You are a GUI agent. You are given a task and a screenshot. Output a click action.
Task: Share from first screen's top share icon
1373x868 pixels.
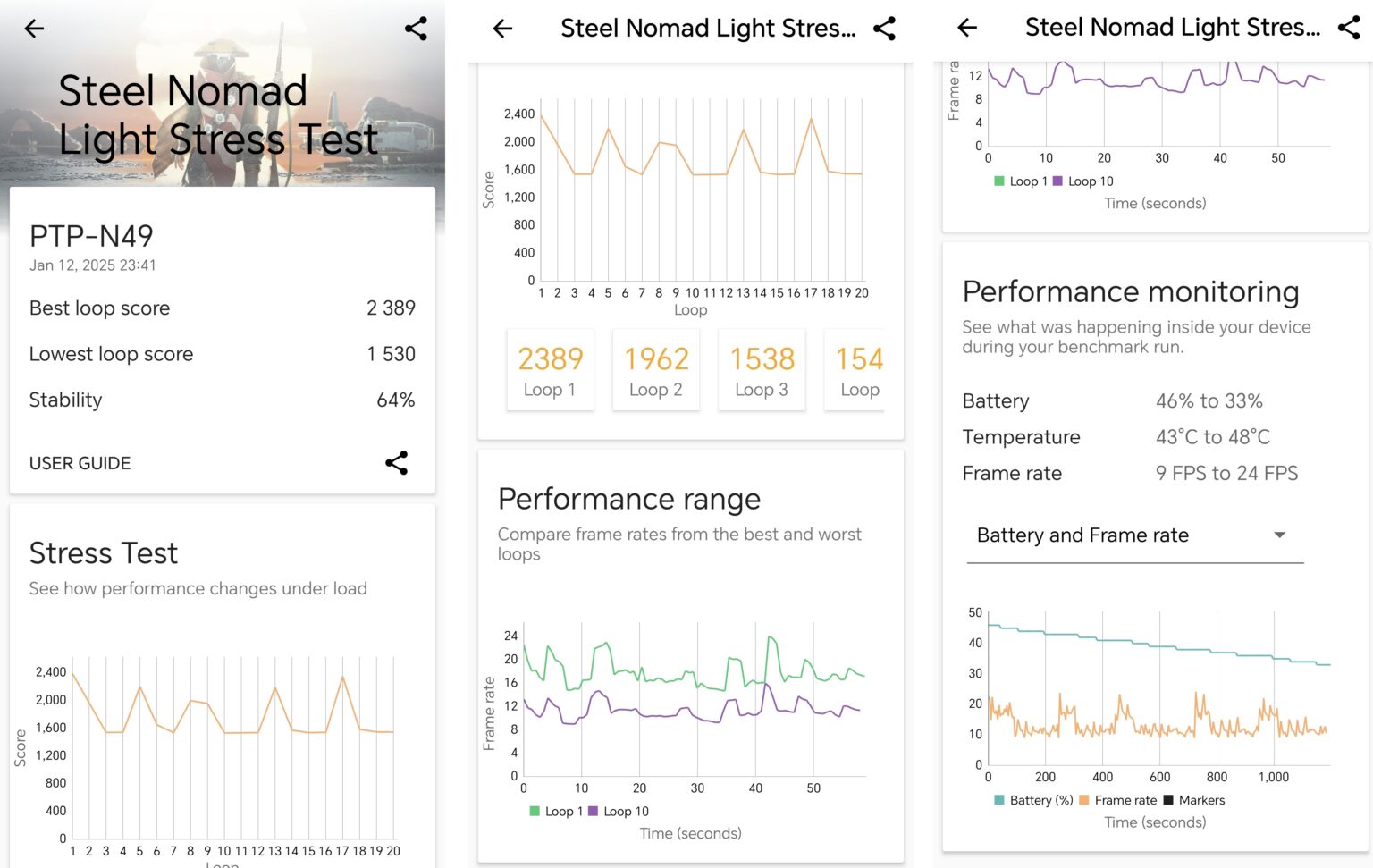click(416, 29)
